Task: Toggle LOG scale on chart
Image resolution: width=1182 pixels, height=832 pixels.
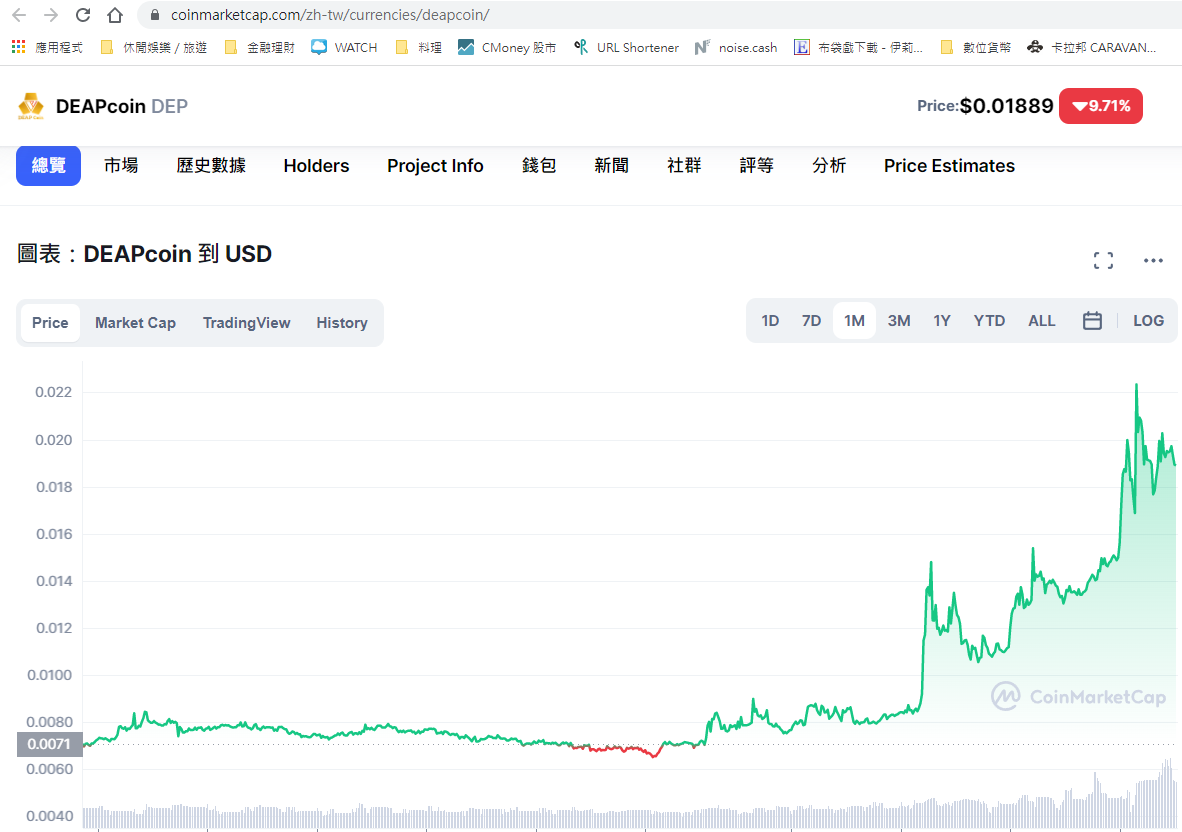Action: pos(1149,321)
